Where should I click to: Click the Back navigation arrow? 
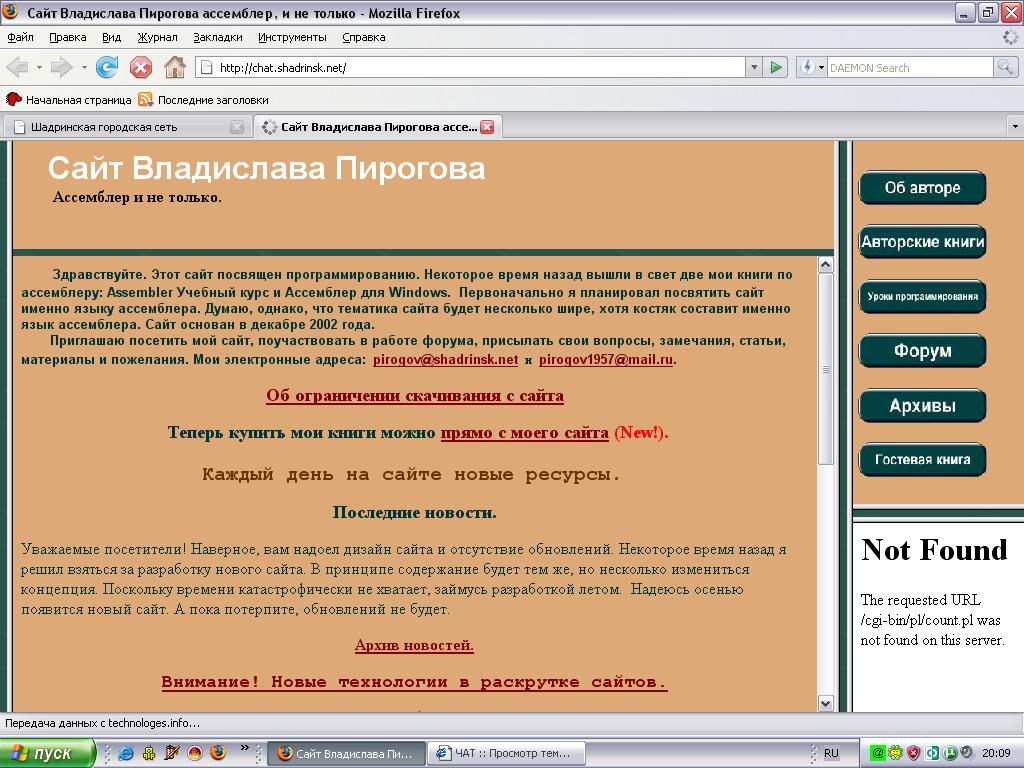pos(18,67)
